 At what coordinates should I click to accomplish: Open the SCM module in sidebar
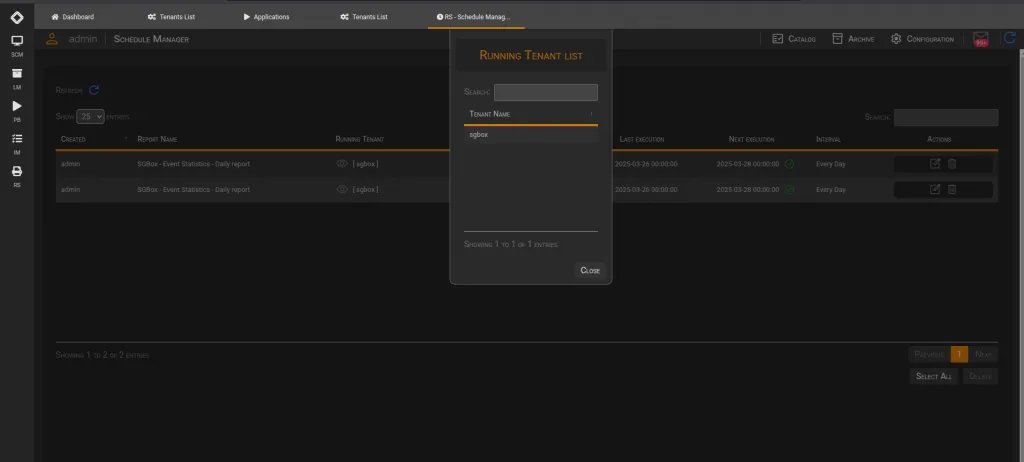(17, 45)
